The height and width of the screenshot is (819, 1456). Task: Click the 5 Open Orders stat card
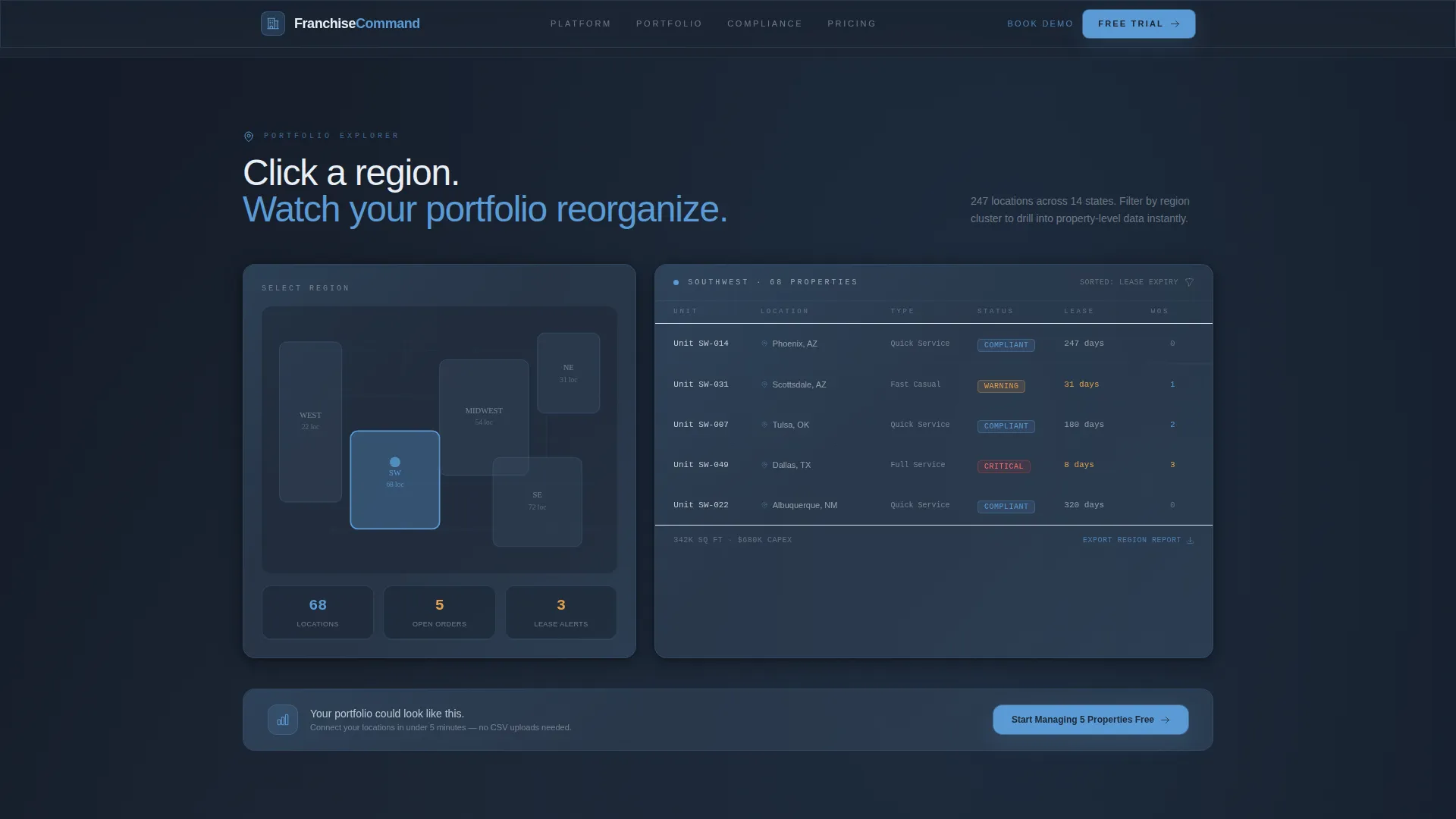click(x=440, y=613)
